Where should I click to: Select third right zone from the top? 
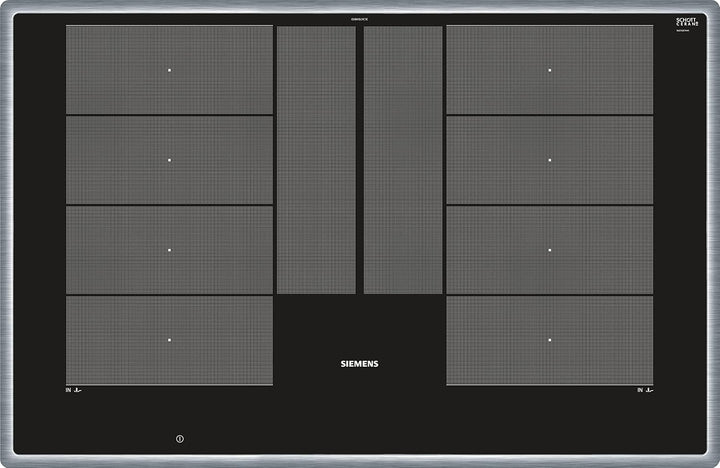click(x=549, y=250)
